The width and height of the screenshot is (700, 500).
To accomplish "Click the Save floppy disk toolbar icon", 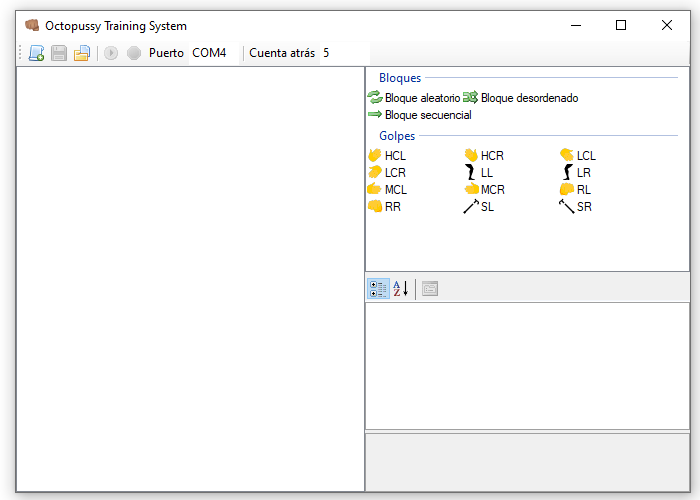I will (59, 53).
